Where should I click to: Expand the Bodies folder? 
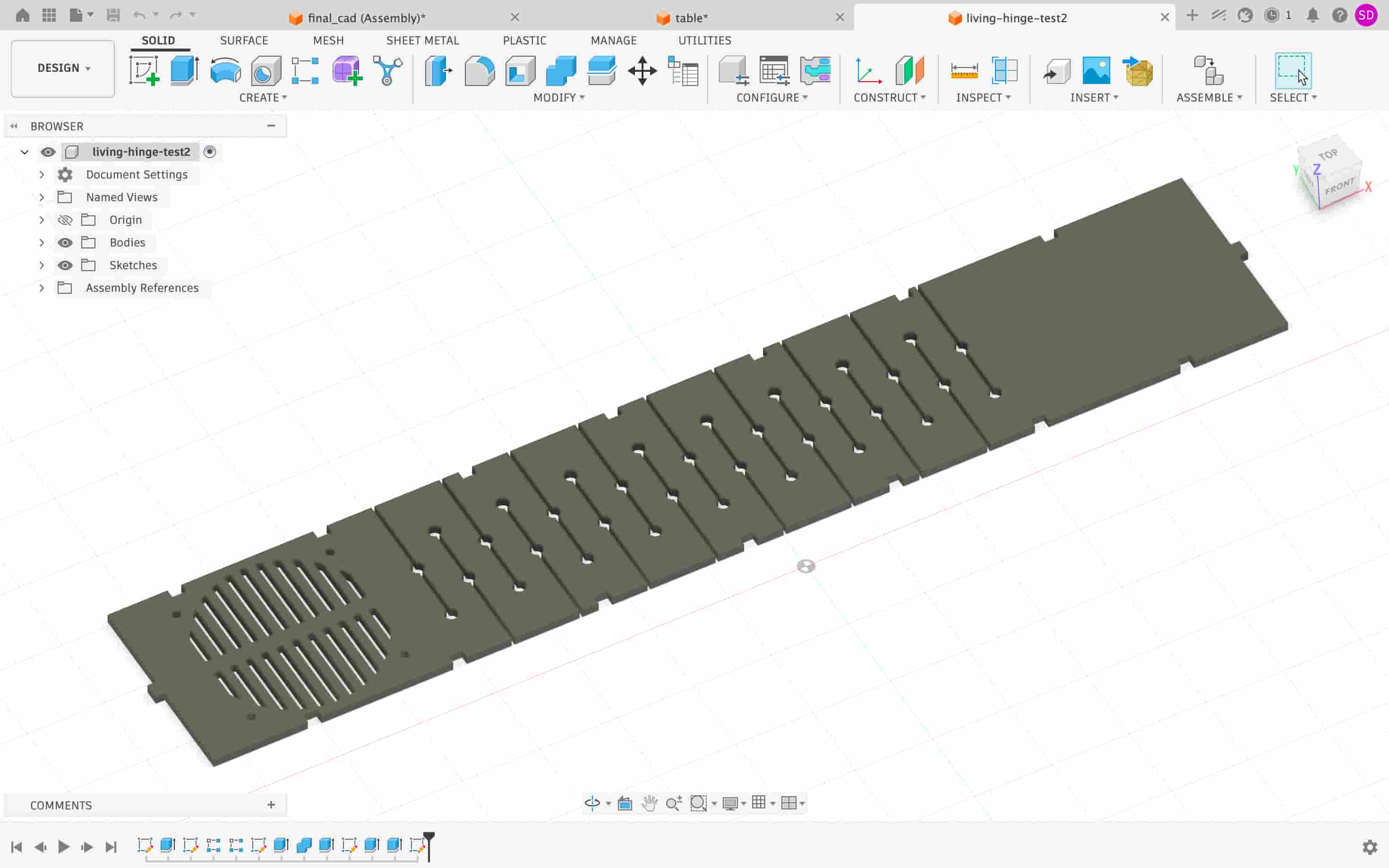click(x=42, y=242)
